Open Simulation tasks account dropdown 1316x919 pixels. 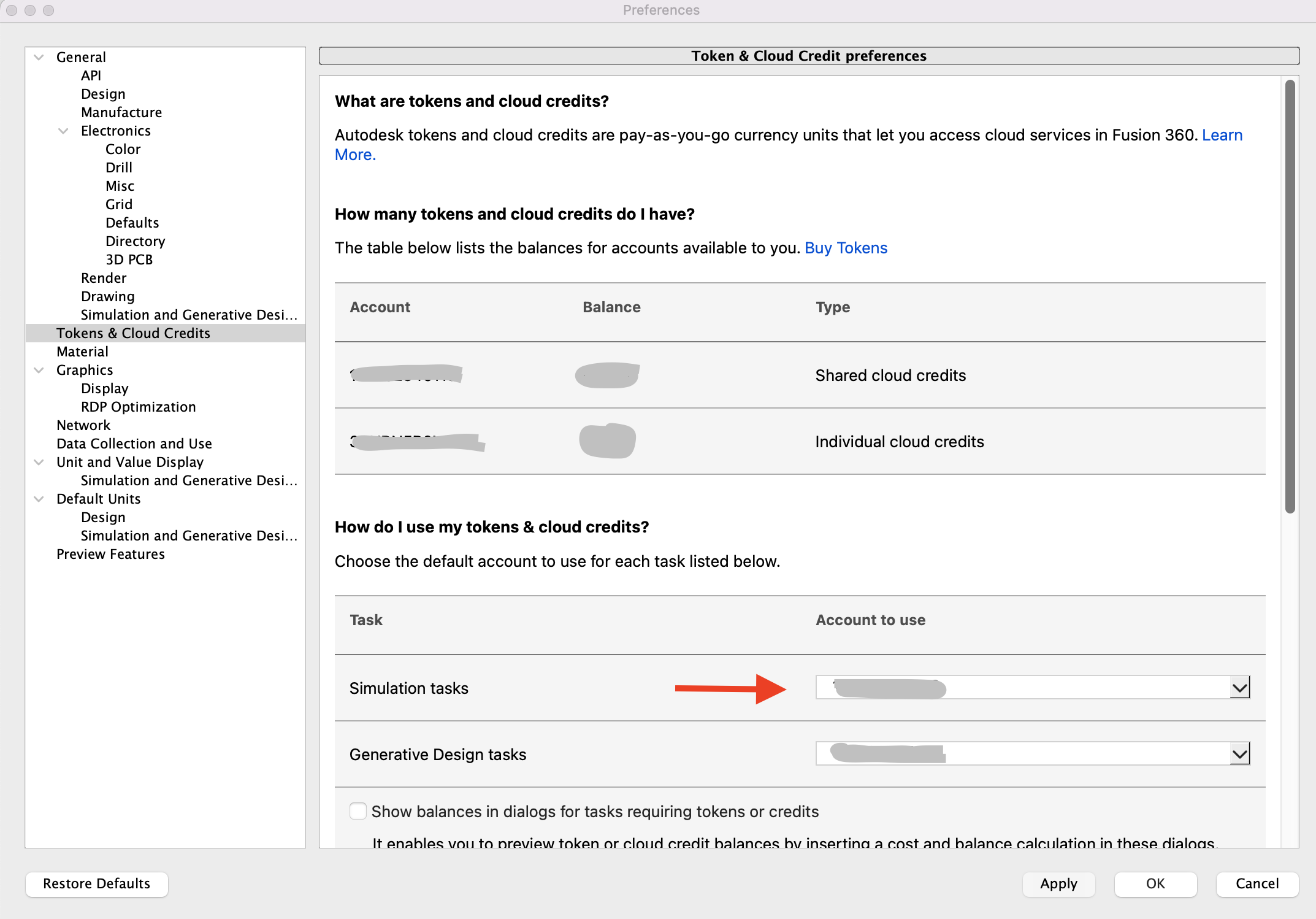pyautogui.click(x=1239, y=688)
